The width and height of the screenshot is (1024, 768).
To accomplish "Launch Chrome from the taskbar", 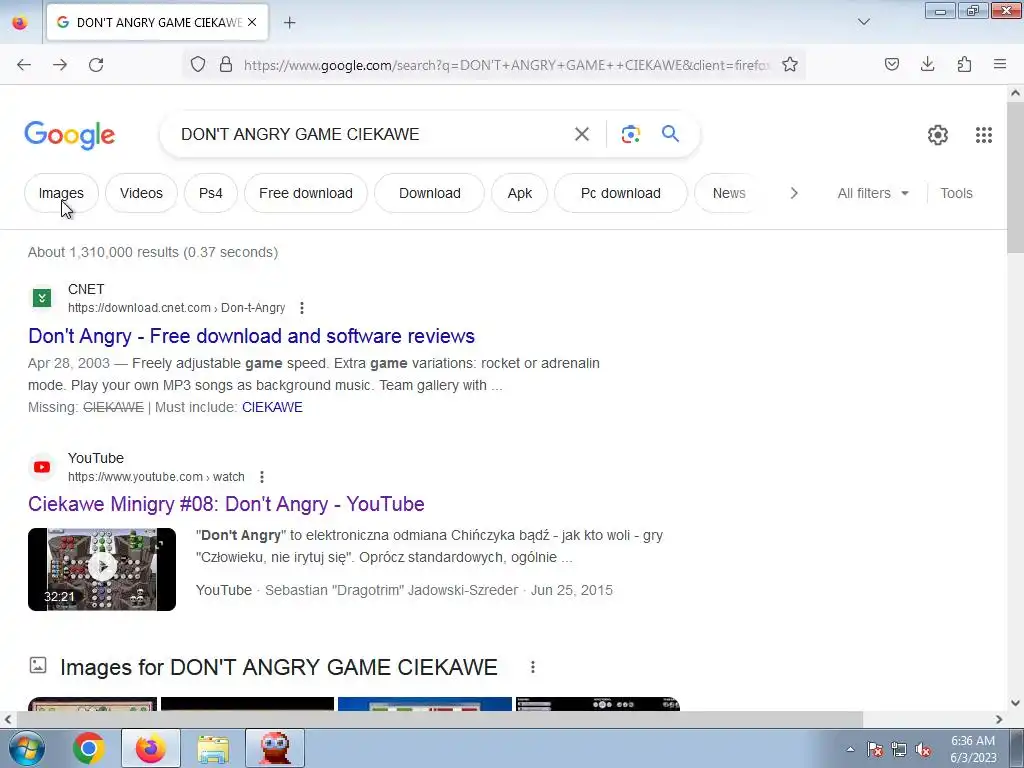I will [89, 748].
